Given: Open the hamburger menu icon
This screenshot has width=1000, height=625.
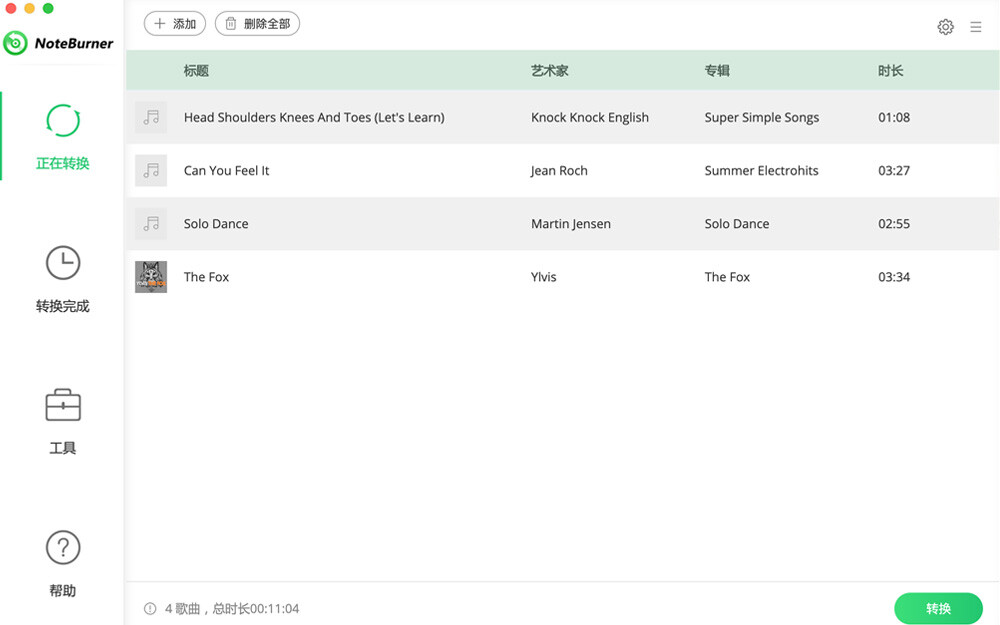Looking at the screenshot, I should pyautogui.click(x=975, y=27).
